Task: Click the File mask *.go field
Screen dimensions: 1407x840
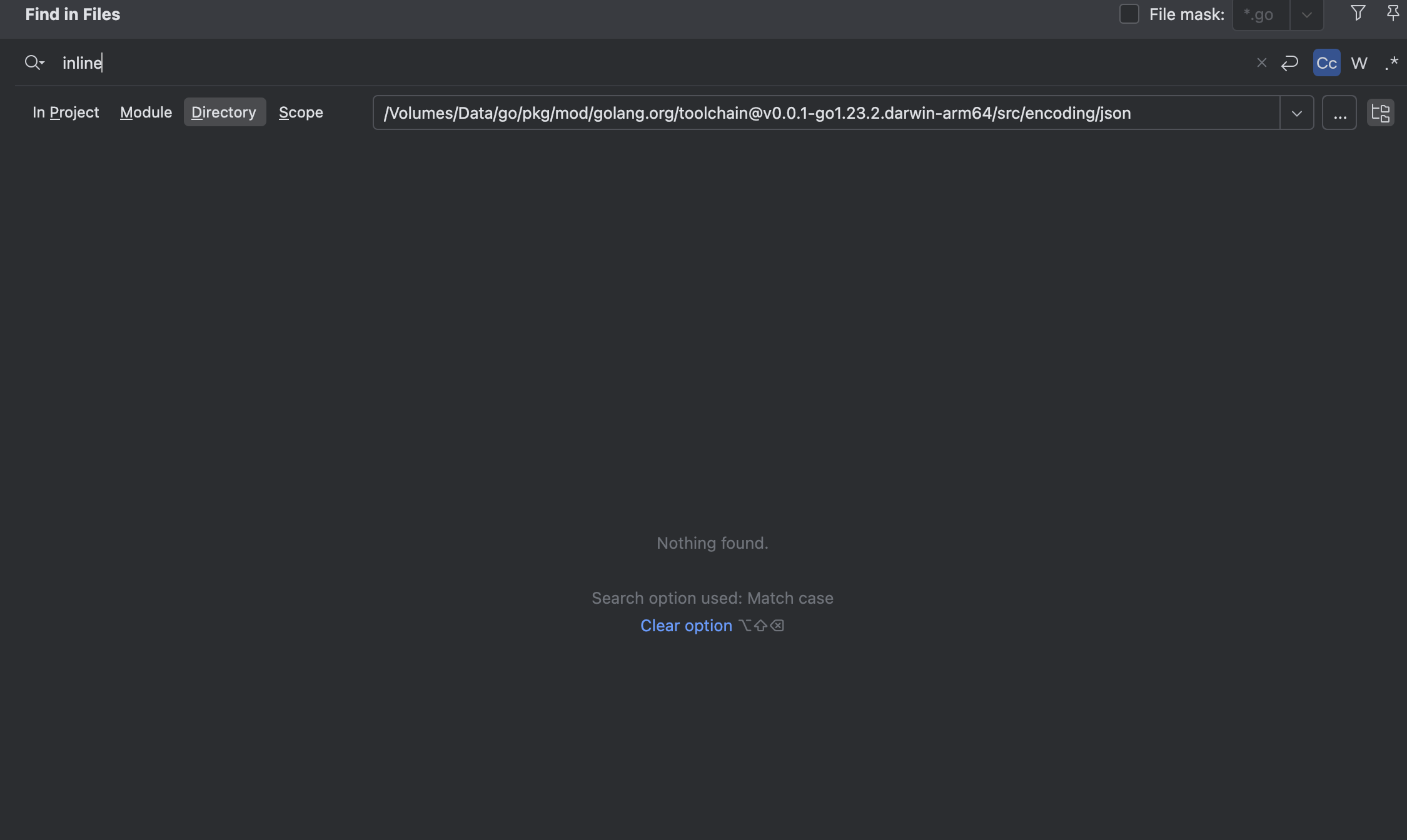Action: (1261, 14)
